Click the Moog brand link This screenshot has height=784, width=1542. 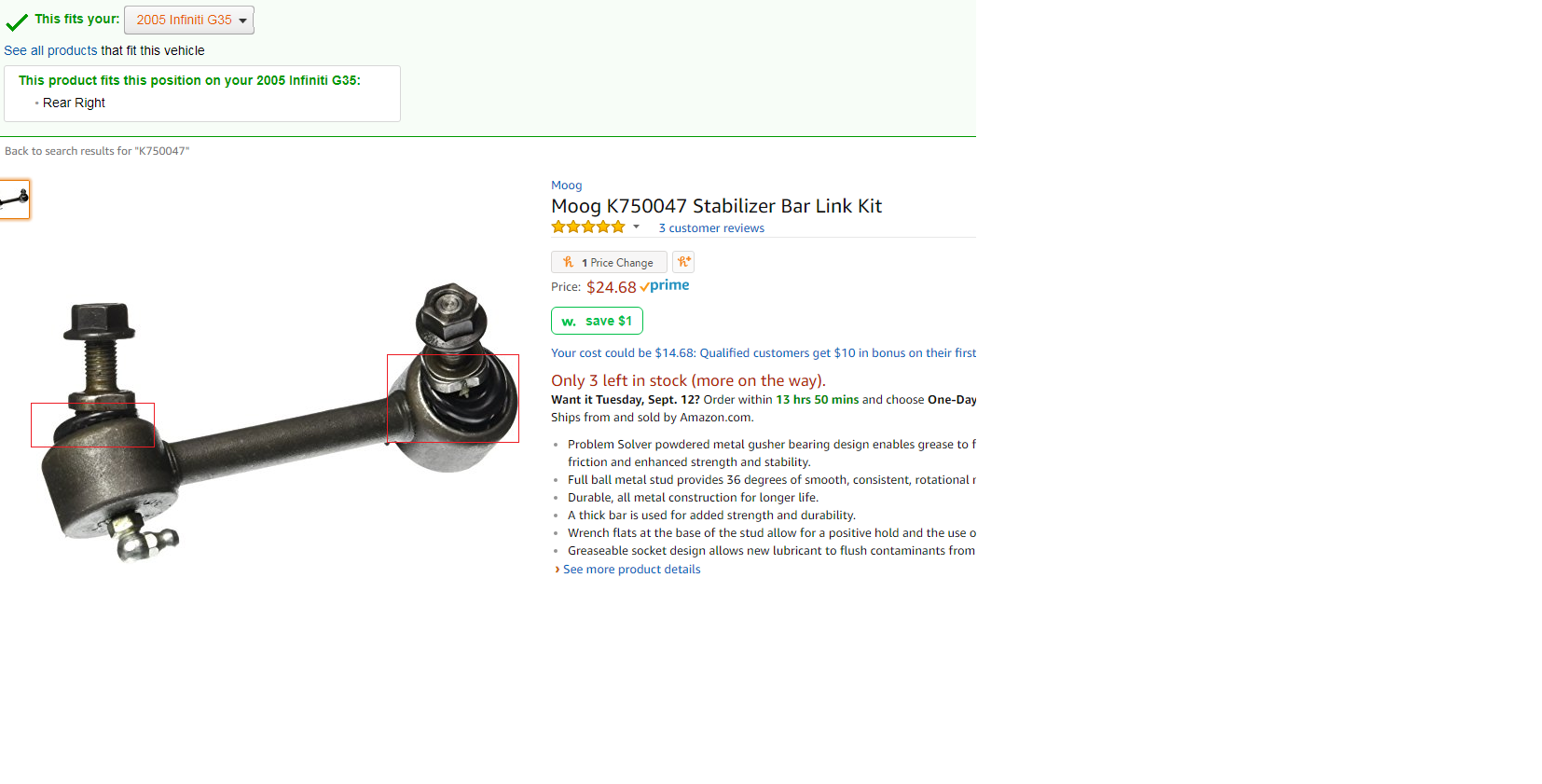(x=566, y=185)
